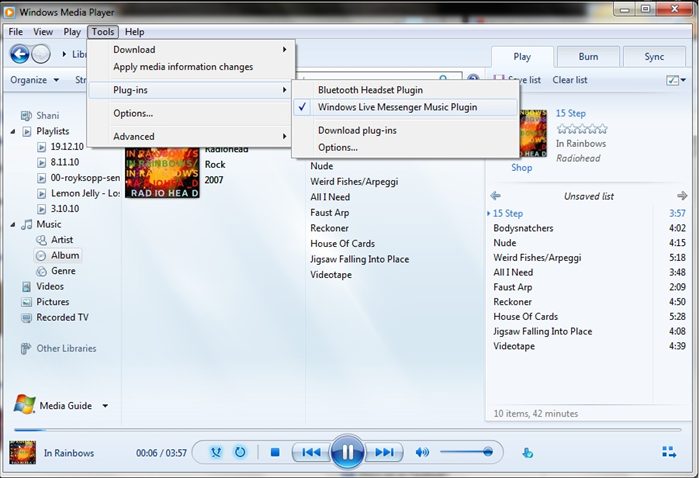699x478 pixels.
Task: Skip to next track
Action: click(384, 453)
